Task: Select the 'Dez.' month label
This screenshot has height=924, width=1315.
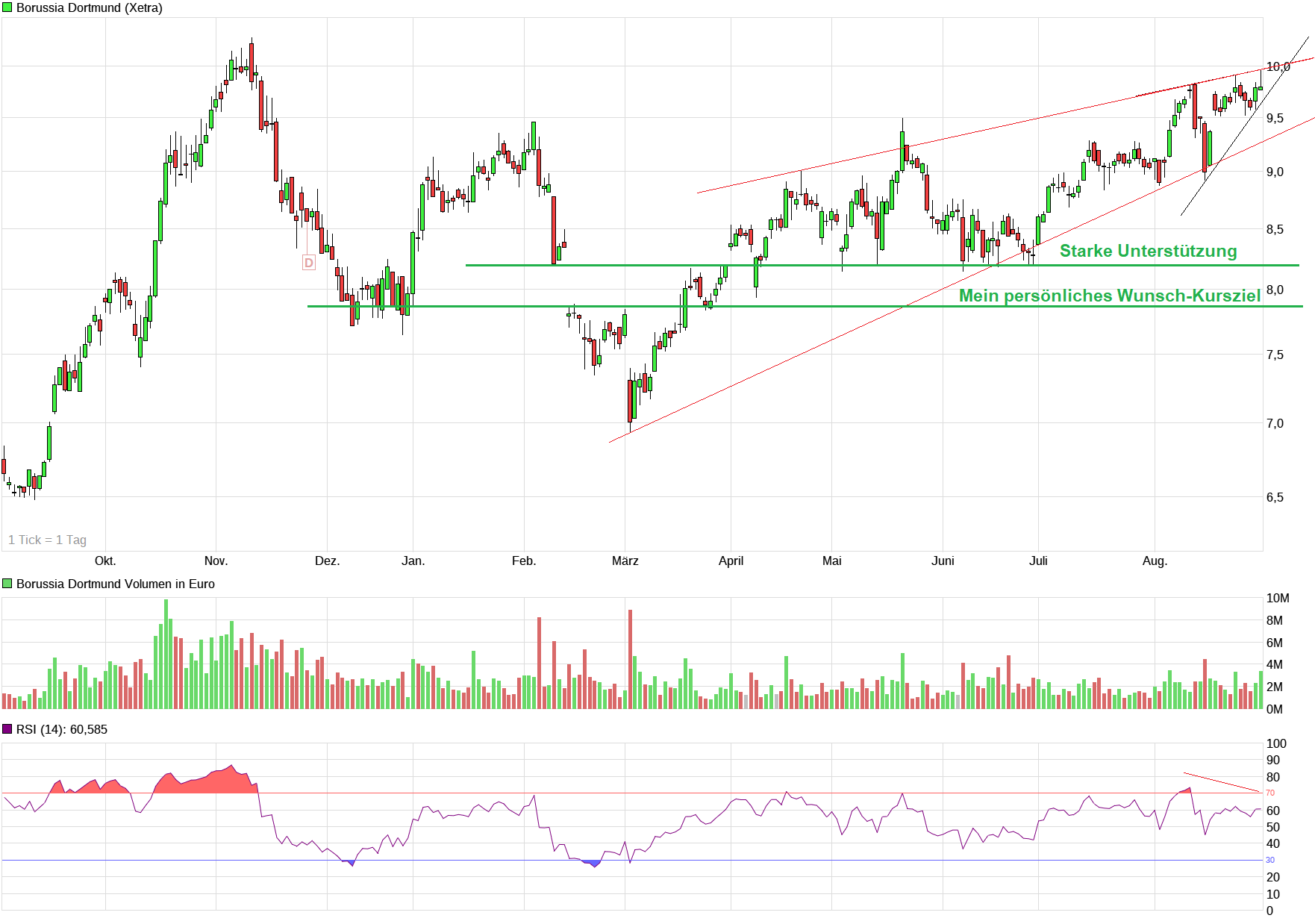Action: click(327, 561)
